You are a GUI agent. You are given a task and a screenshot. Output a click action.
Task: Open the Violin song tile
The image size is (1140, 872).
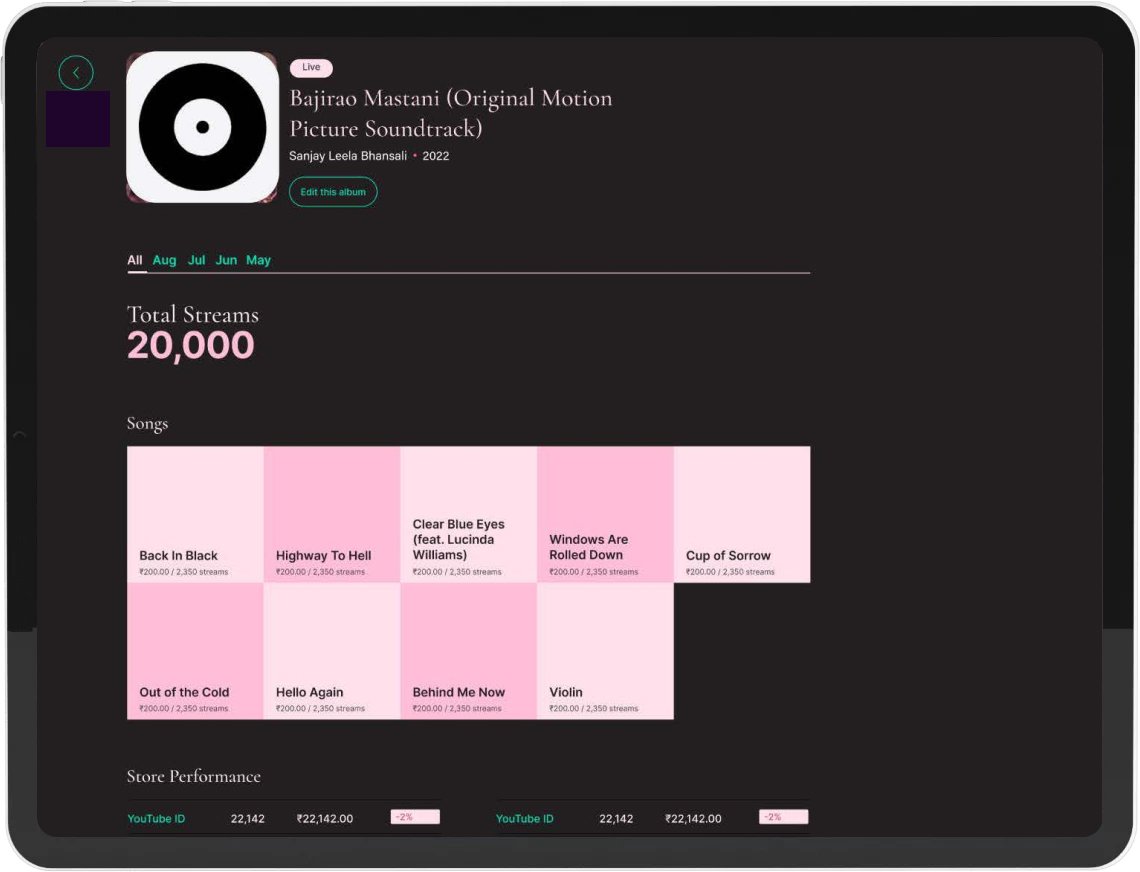[x=606, y=651]
